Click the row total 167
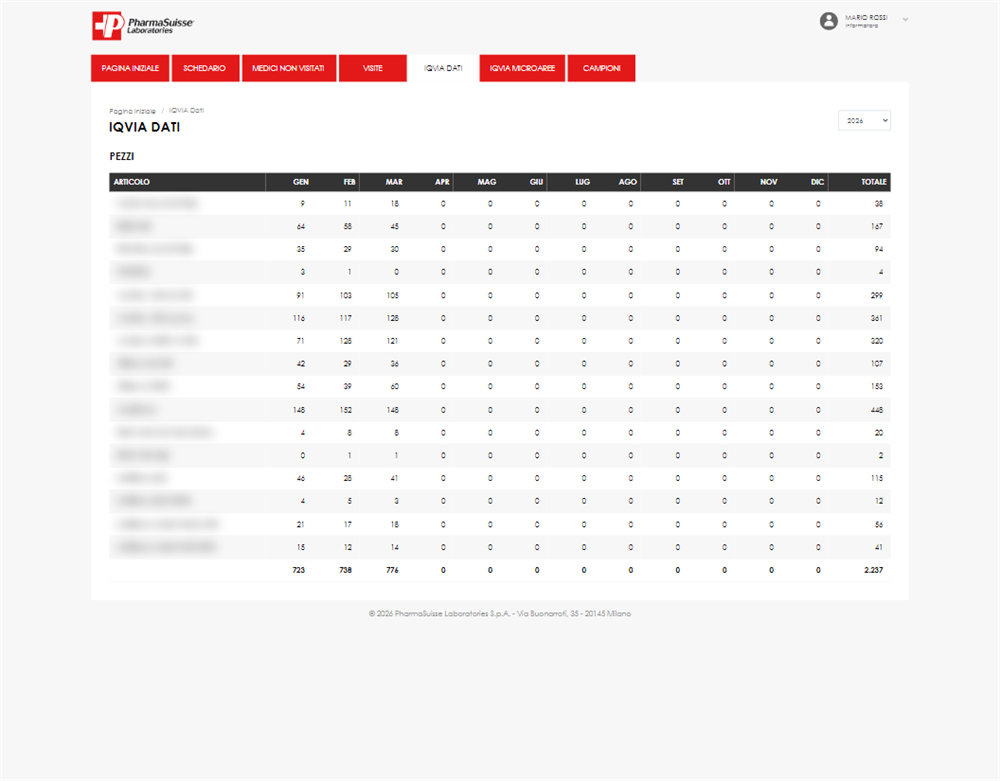Image resolution: width=1000 pixels, height=781 pixels. click(877, 226)
